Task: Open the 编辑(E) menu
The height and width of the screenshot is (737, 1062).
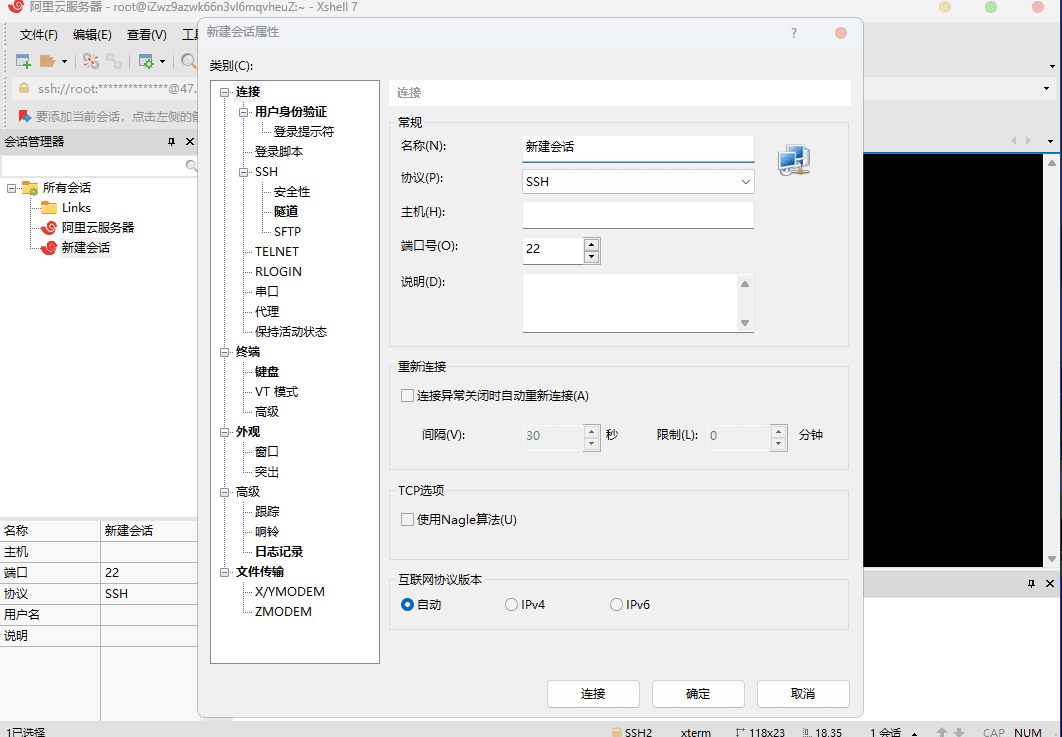Action: pyautogui.click(x=92, y=35)
